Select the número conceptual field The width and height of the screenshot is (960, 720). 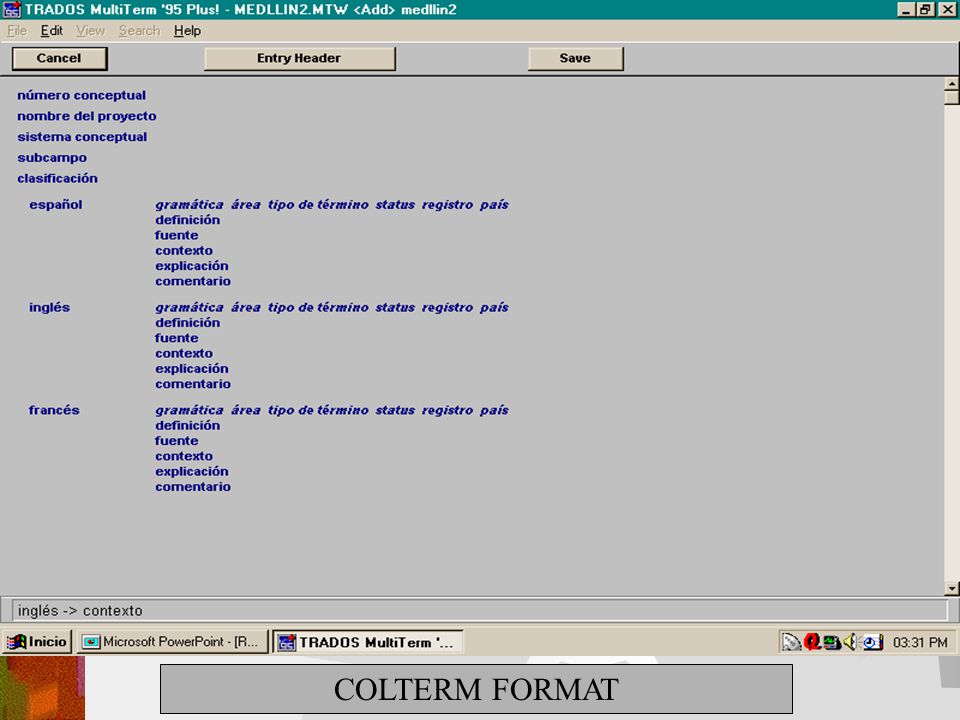click(81, 96)
